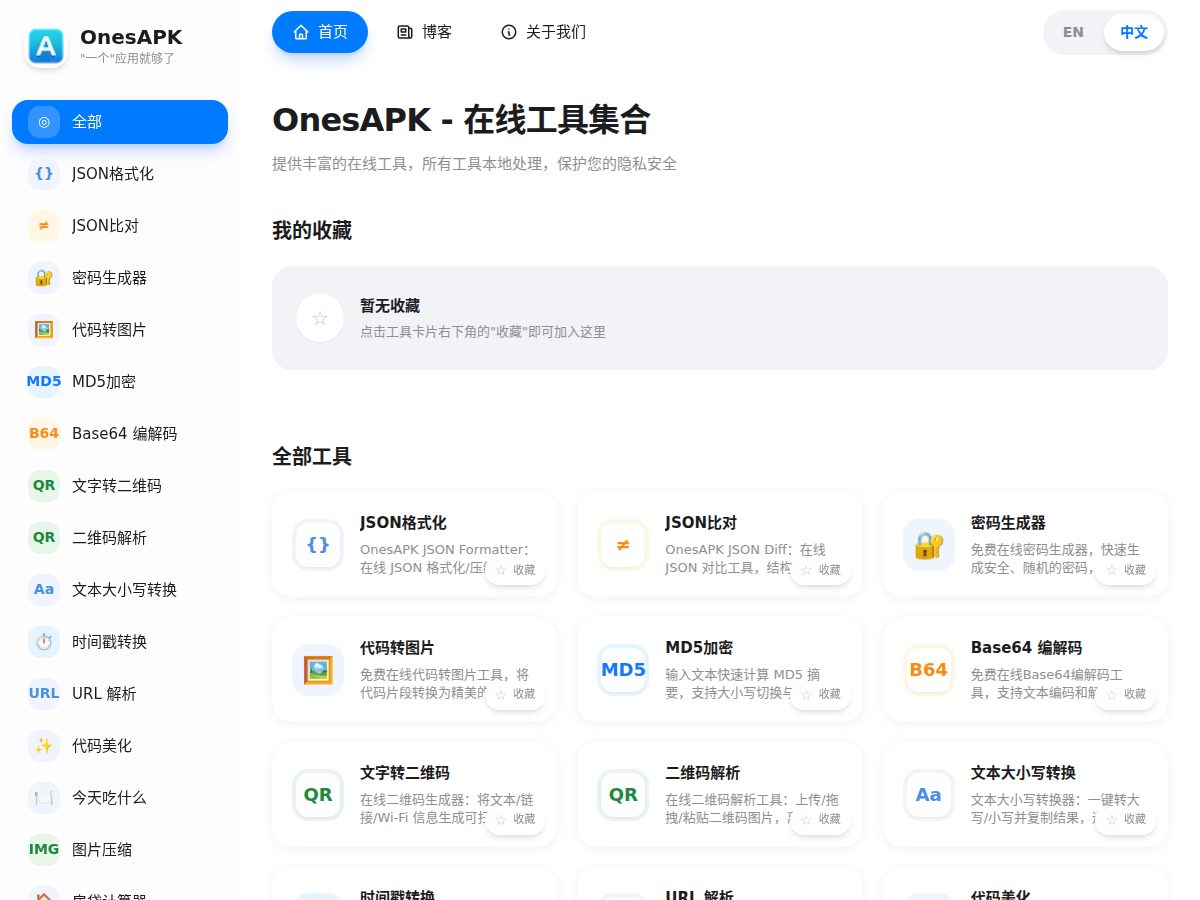
Task: Open the 二维码解析 card title
Action: pyautogui.click(x=702, y=773)
